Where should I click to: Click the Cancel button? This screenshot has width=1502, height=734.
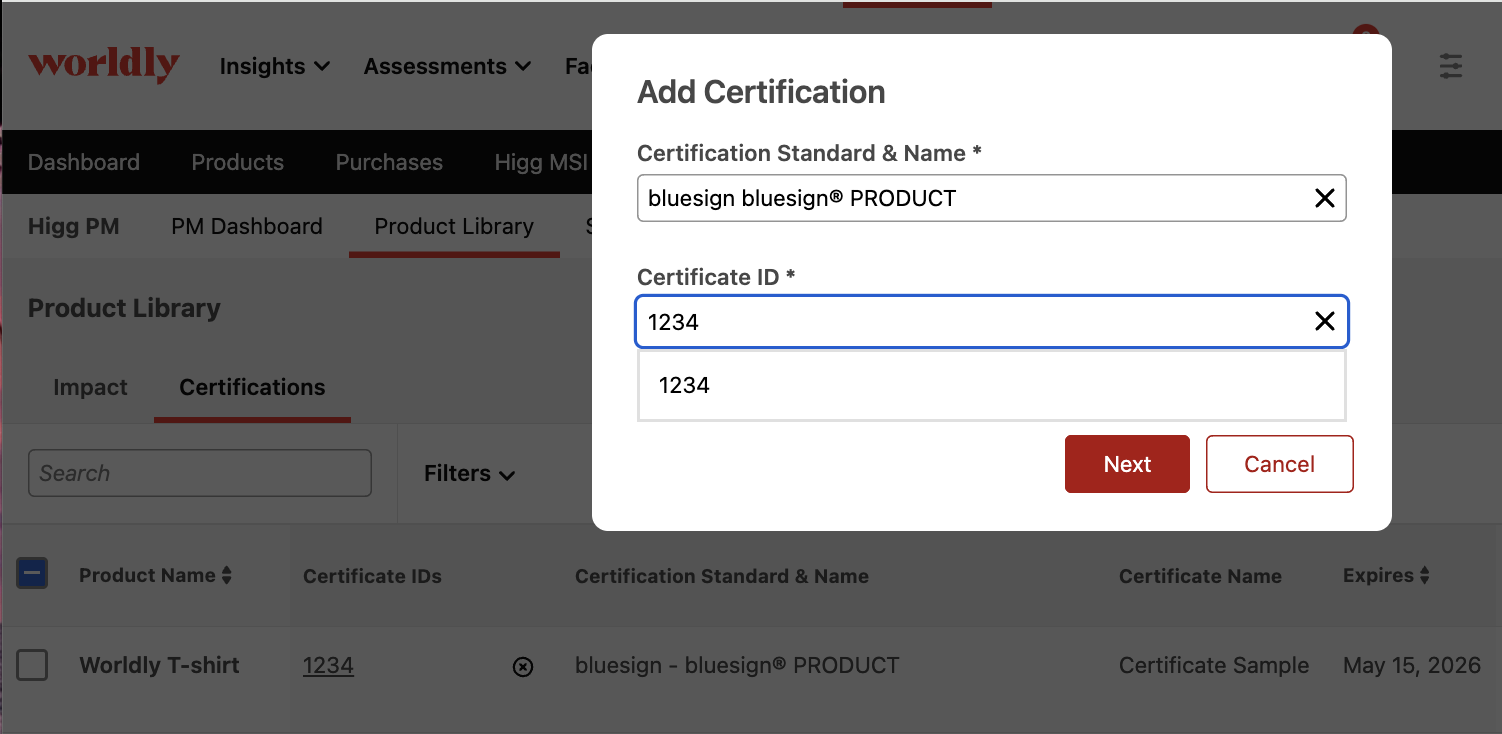tap(1279, 464)
